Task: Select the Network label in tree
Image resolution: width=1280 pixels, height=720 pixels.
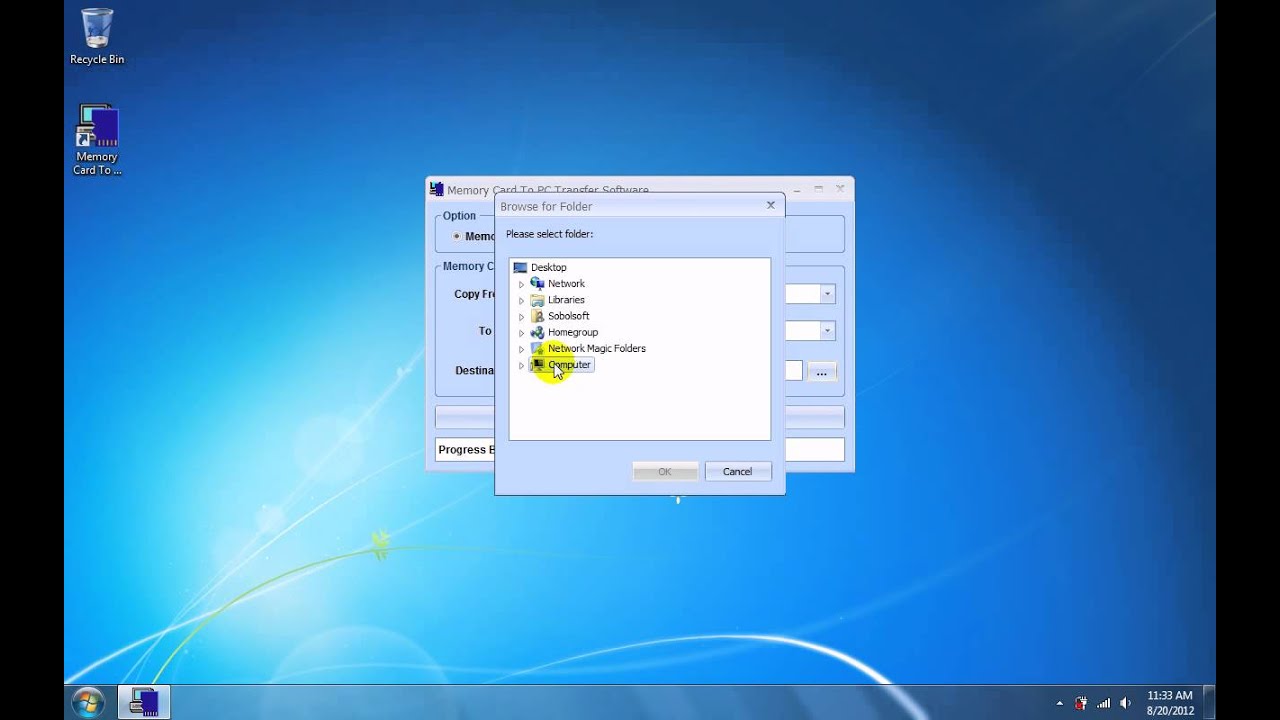Action: click(x=566, y=283)
